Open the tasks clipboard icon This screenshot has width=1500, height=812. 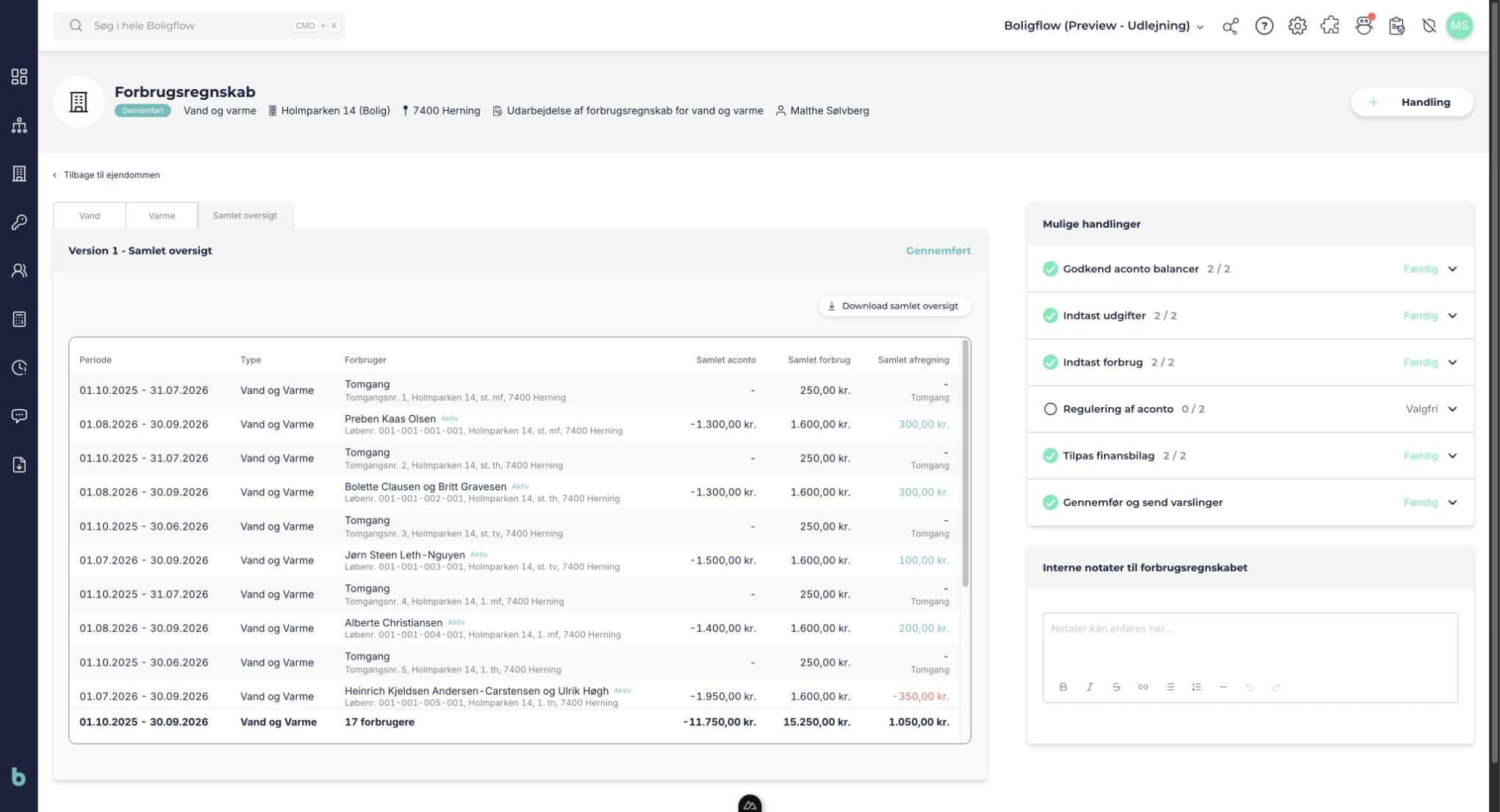tap(1397, 26)
